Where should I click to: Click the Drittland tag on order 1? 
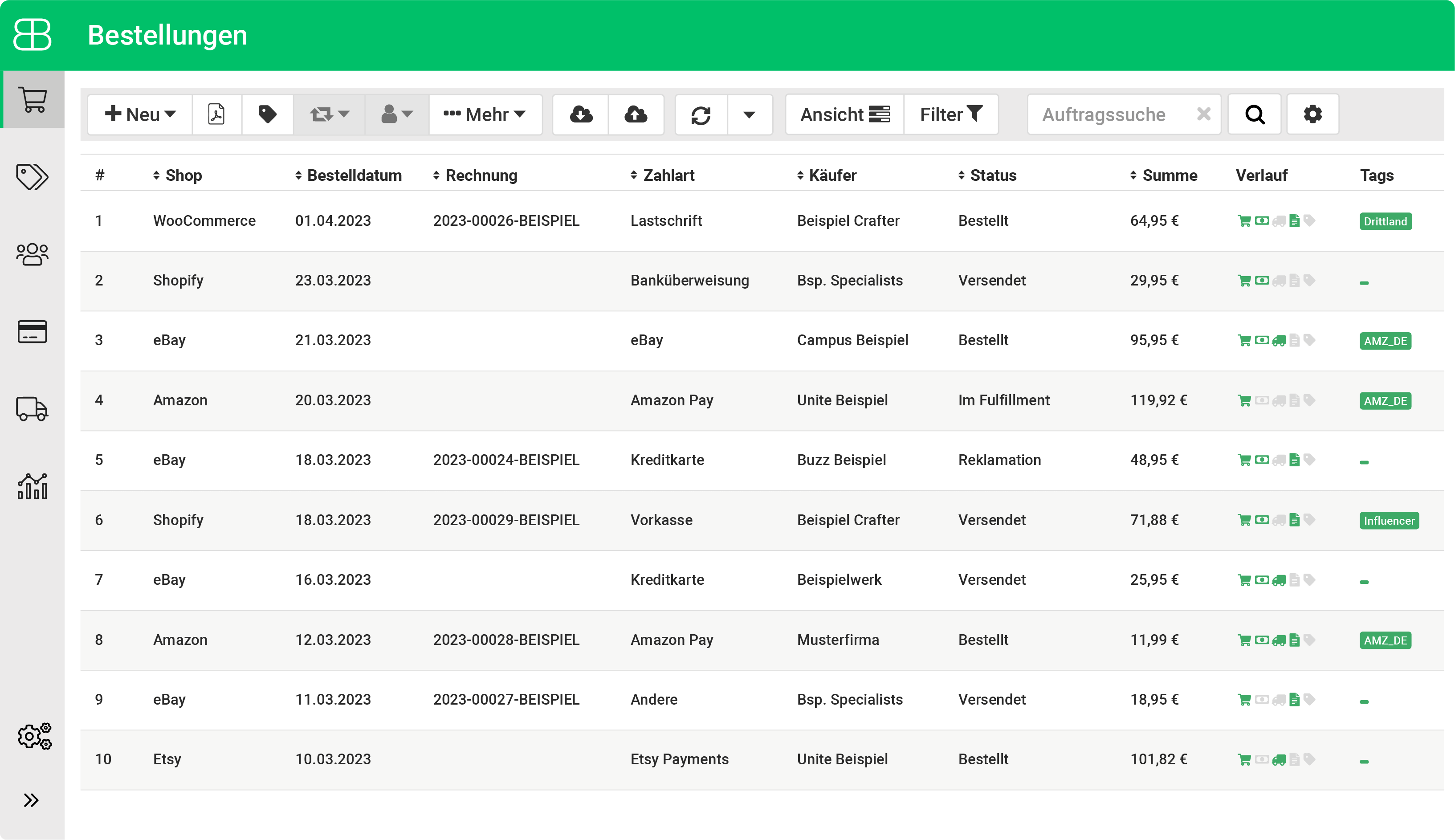pos(1385,221)
